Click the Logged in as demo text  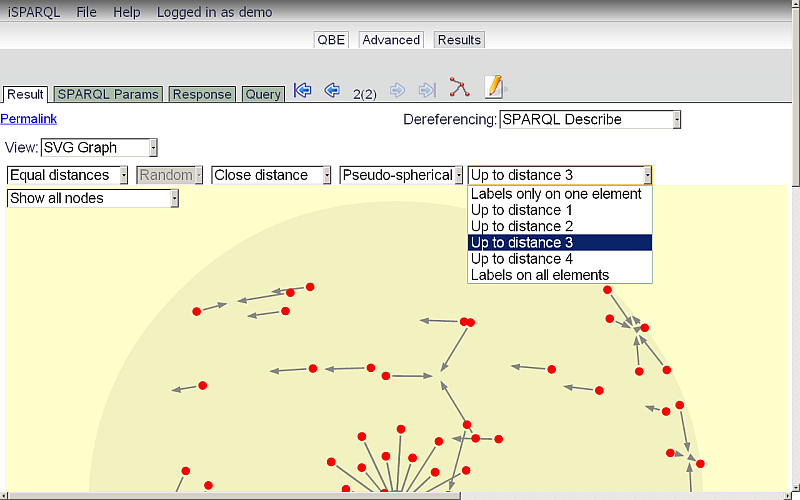tap(214, 12)
